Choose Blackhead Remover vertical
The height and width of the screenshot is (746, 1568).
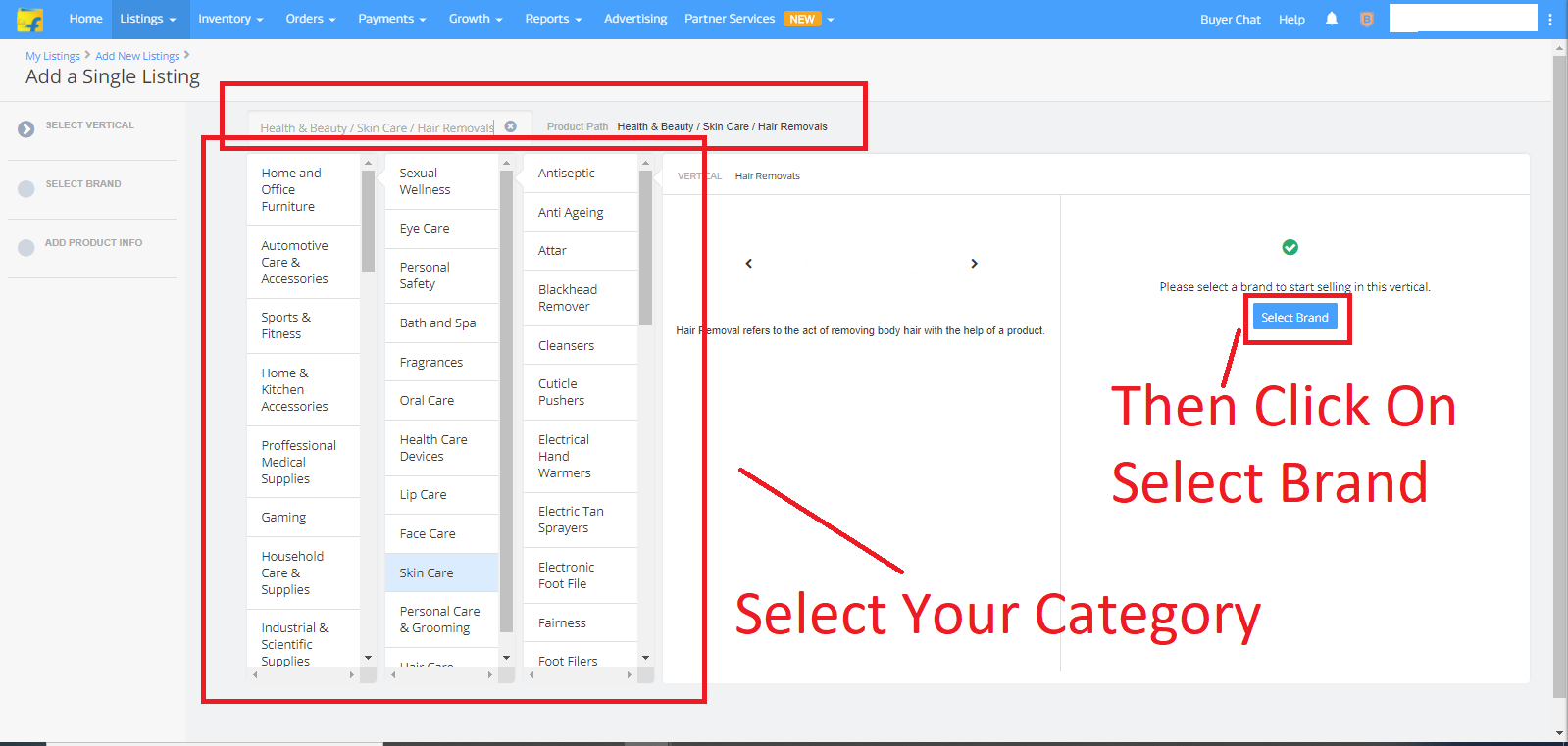coord(580,298)
